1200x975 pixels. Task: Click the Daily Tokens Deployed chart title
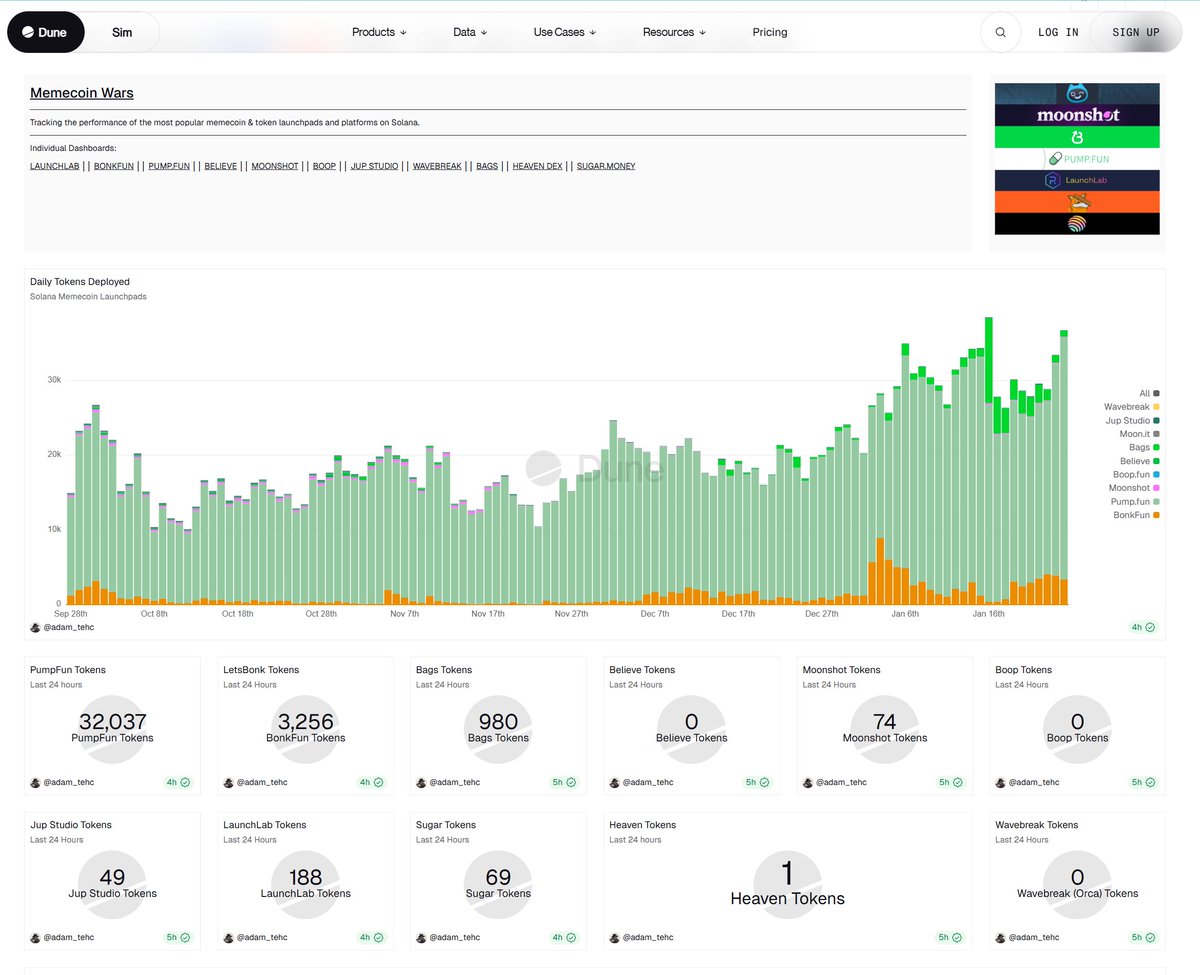tap(80, 282)
